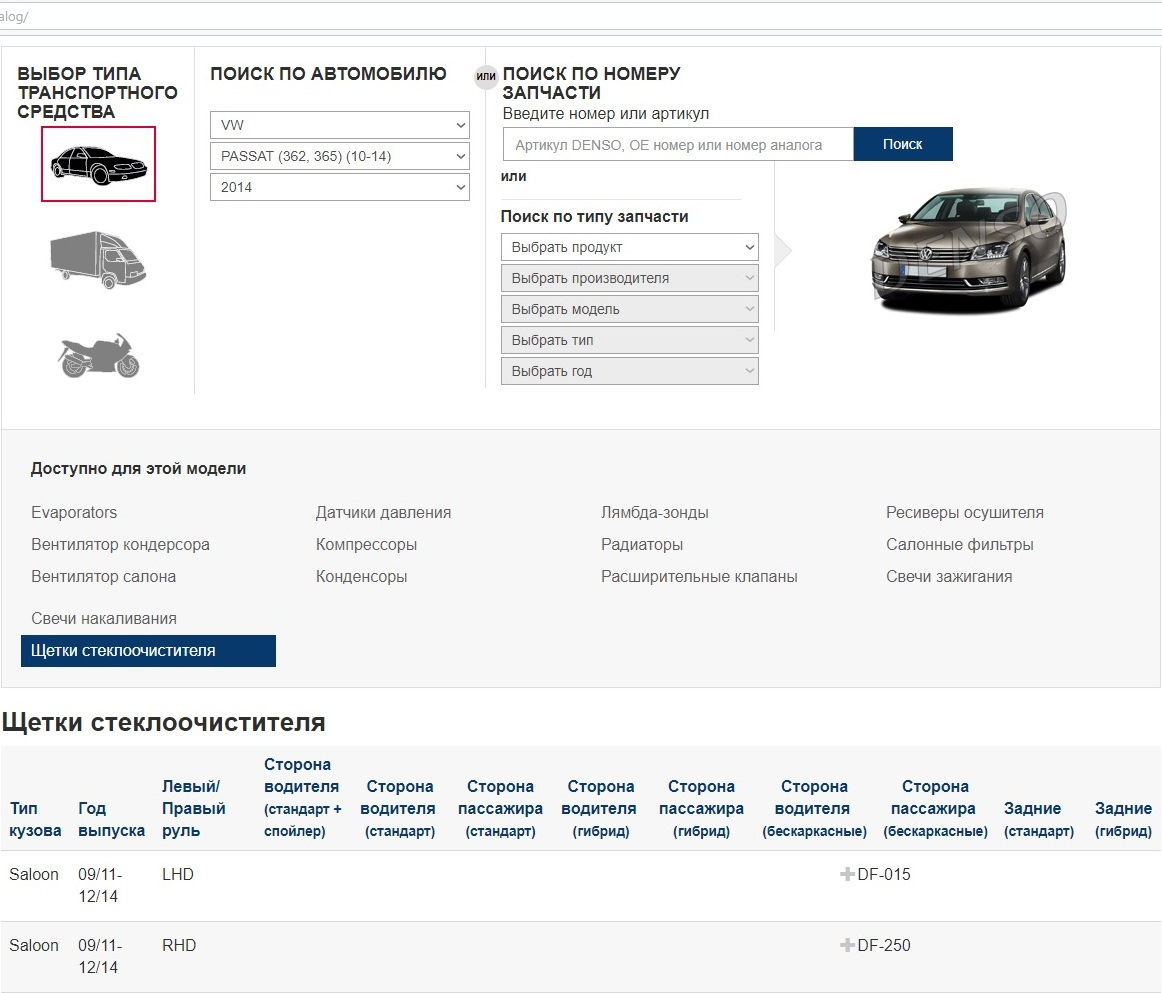Click the 'Поиск по типу запчасти' heading

tap(594, 216)
